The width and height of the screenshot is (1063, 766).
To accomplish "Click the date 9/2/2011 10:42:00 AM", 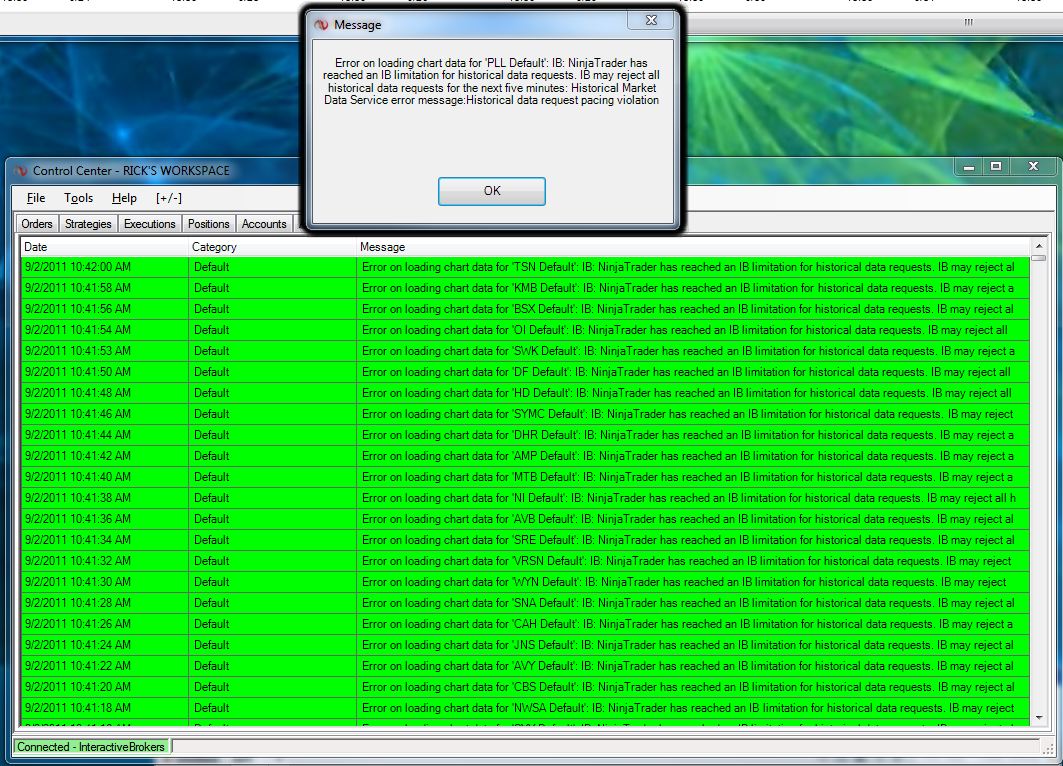I will click(x=78, y=267).
